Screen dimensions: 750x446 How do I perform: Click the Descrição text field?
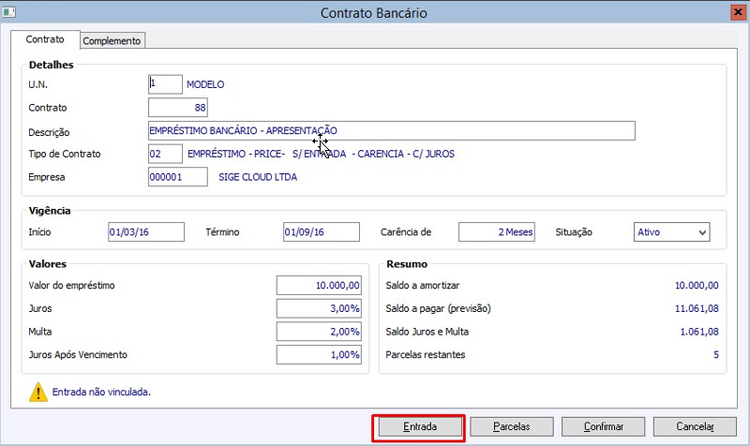tap(392, 131)
